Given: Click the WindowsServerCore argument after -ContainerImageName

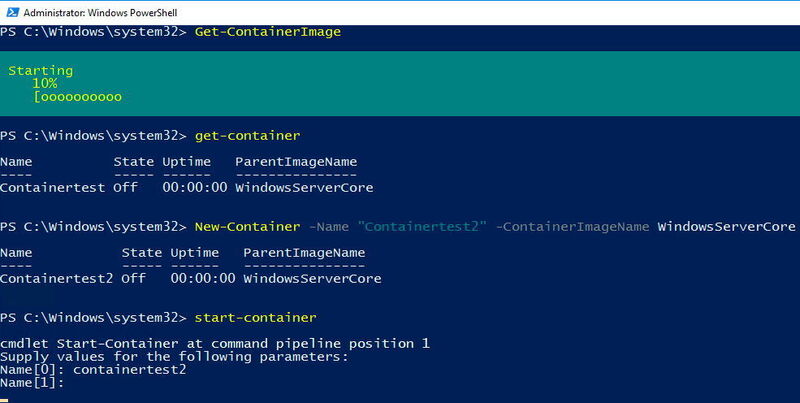Looking at the screenshot, I should point(726,227).
